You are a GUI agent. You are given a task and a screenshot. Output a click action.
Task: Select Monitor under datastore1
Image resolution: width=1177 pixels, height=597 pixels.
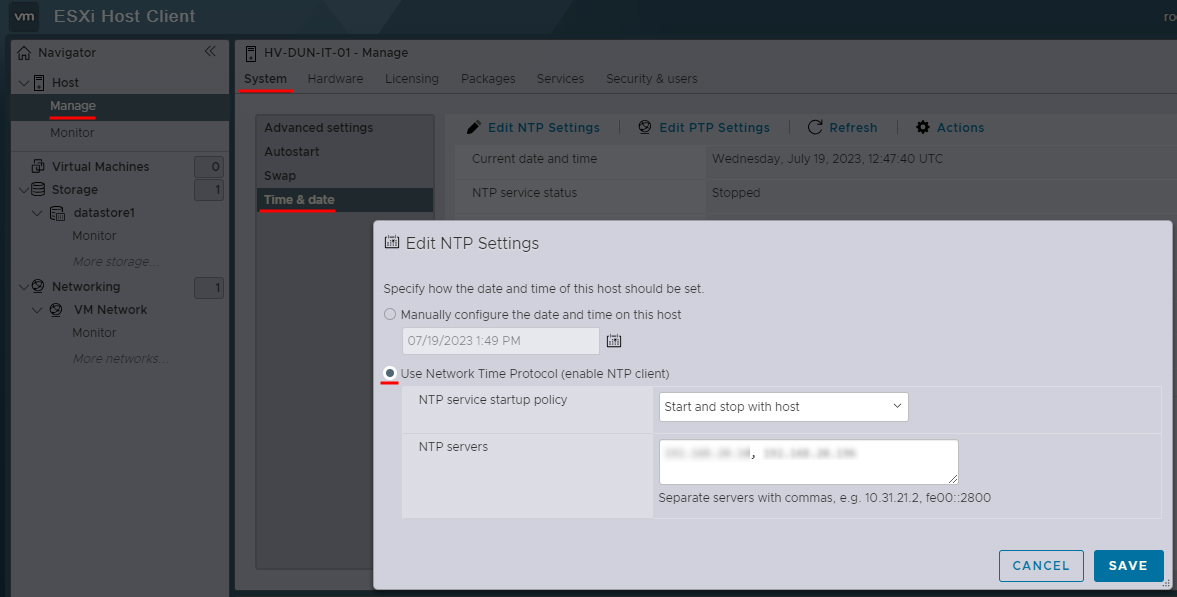click(x=94, y=236)
